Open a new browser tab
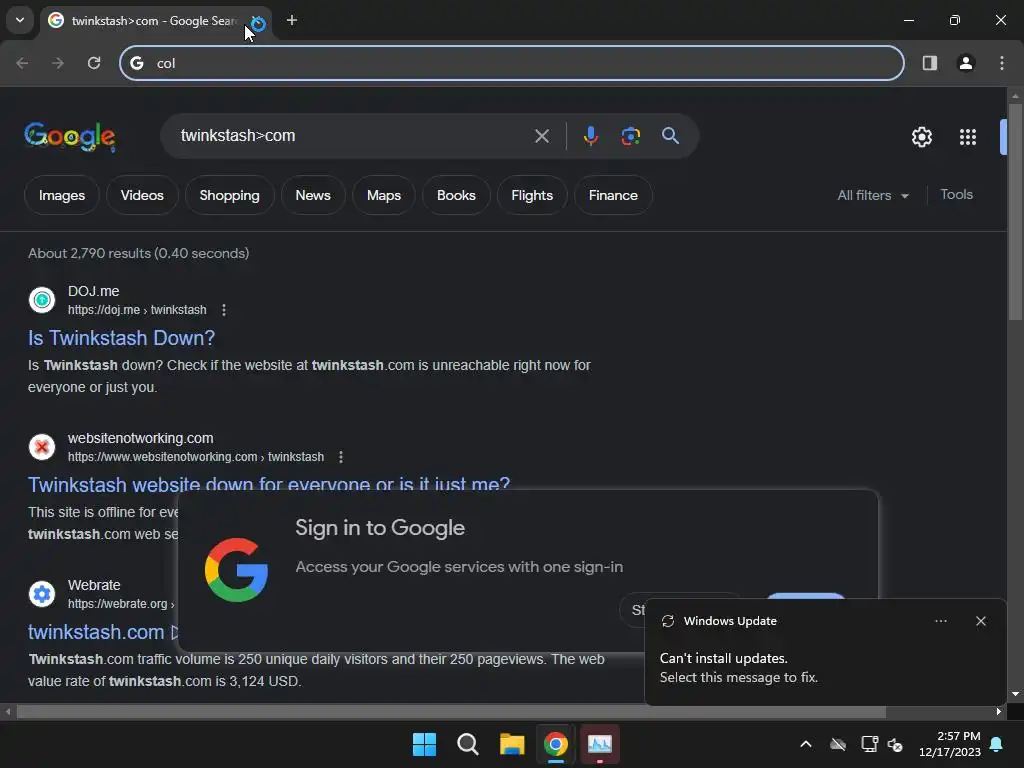 tap(292, 20)
